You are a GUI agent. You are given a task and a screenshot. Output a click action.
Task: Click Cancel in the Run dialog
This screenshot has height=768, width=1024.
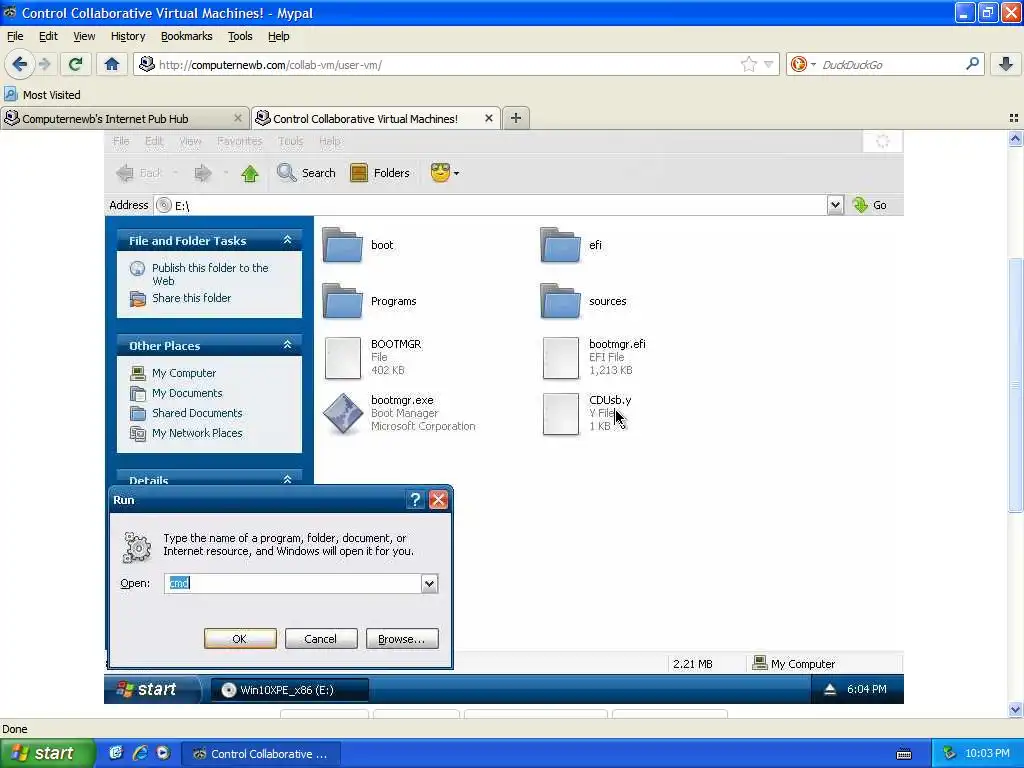click(321, 639)
